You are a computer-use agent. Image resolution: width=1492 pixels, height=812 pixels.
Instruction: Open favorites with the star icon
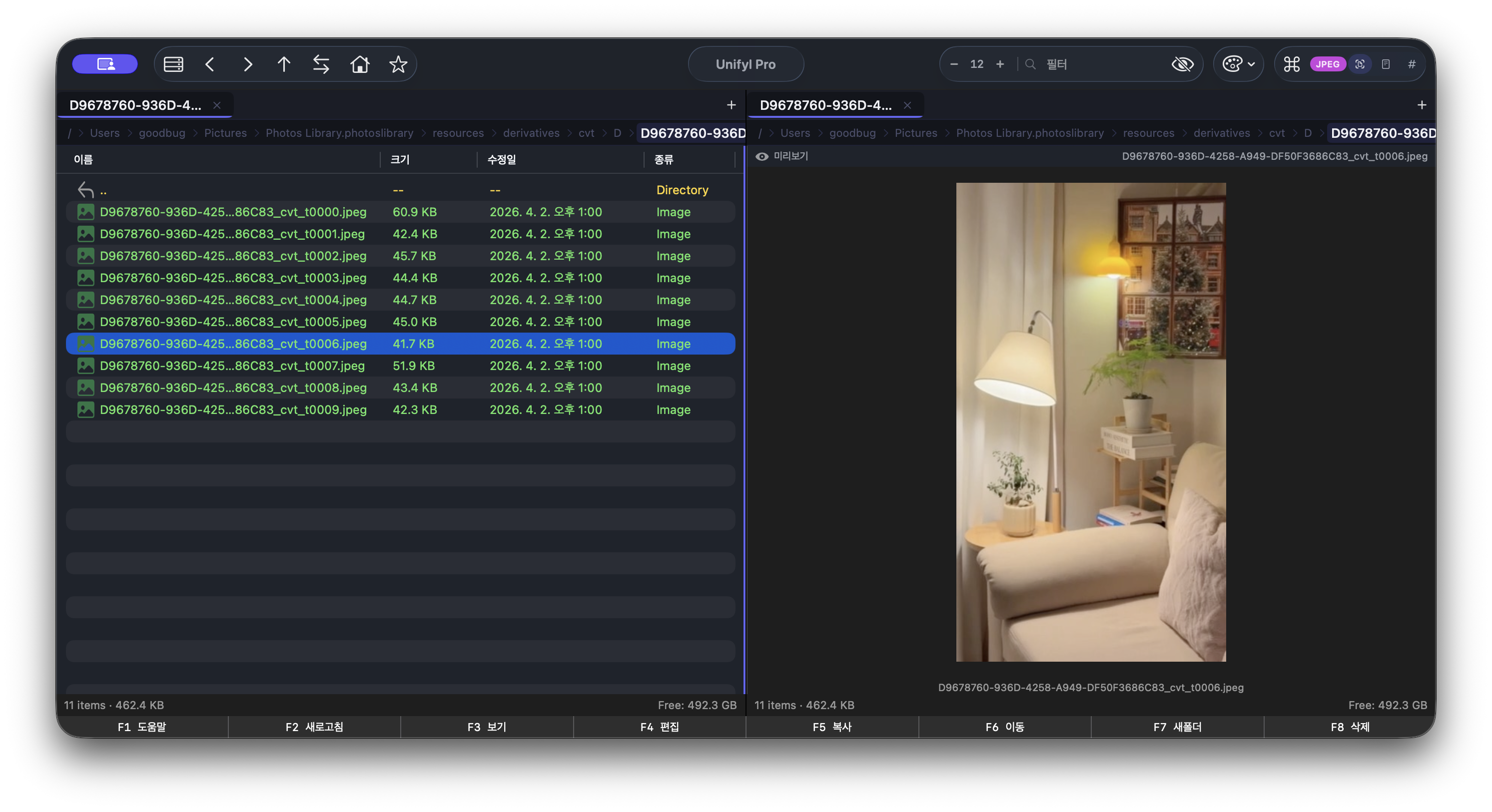399,63
